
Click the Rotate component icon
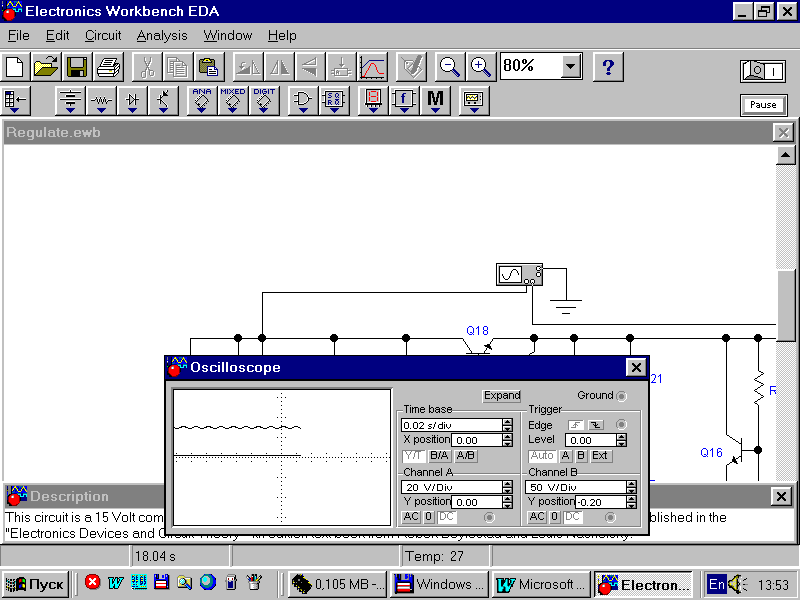pos(248,67)
